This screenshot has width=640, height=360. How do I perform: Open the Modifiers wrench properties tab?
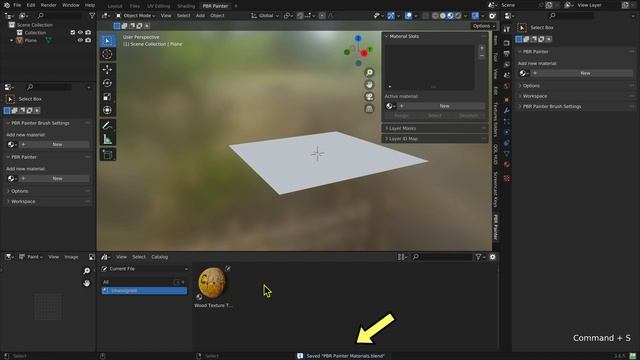click(507, 111)
